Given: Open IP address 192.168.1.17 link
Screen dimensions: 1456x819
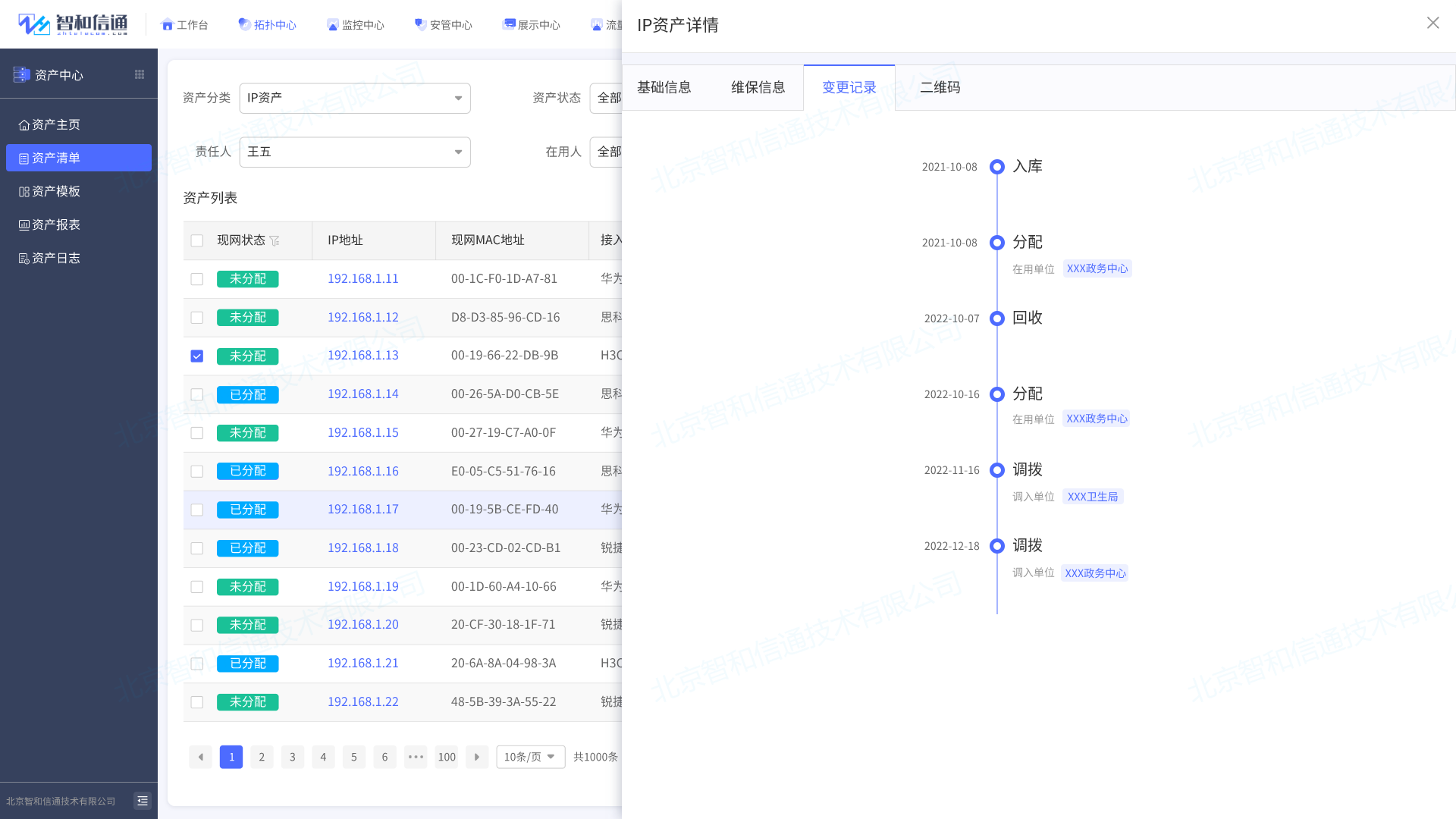Looking at the screenshot, I should click(362, 509).
